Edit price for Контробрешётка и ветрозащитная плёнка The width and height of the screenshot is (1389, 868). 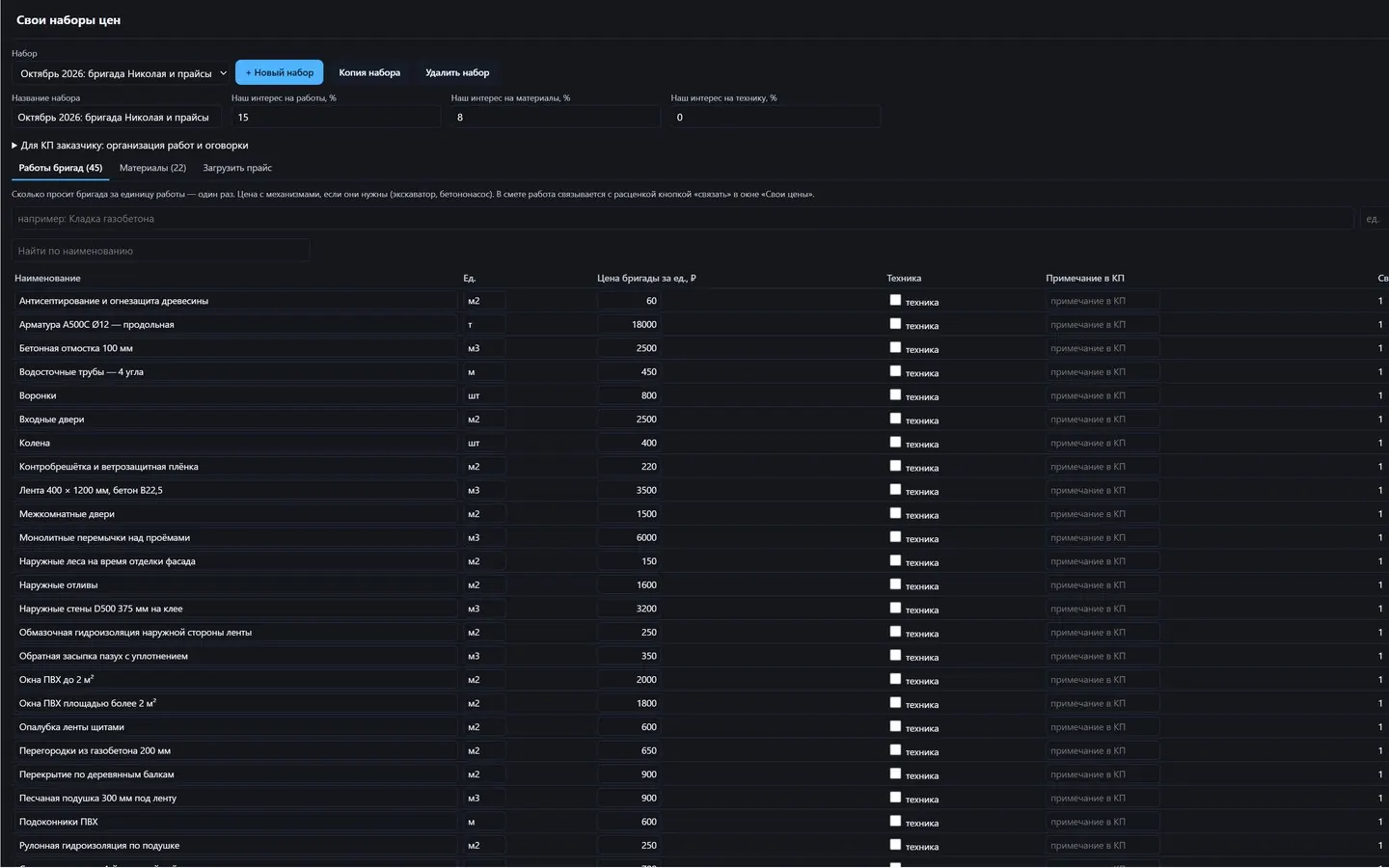point(629,467)
